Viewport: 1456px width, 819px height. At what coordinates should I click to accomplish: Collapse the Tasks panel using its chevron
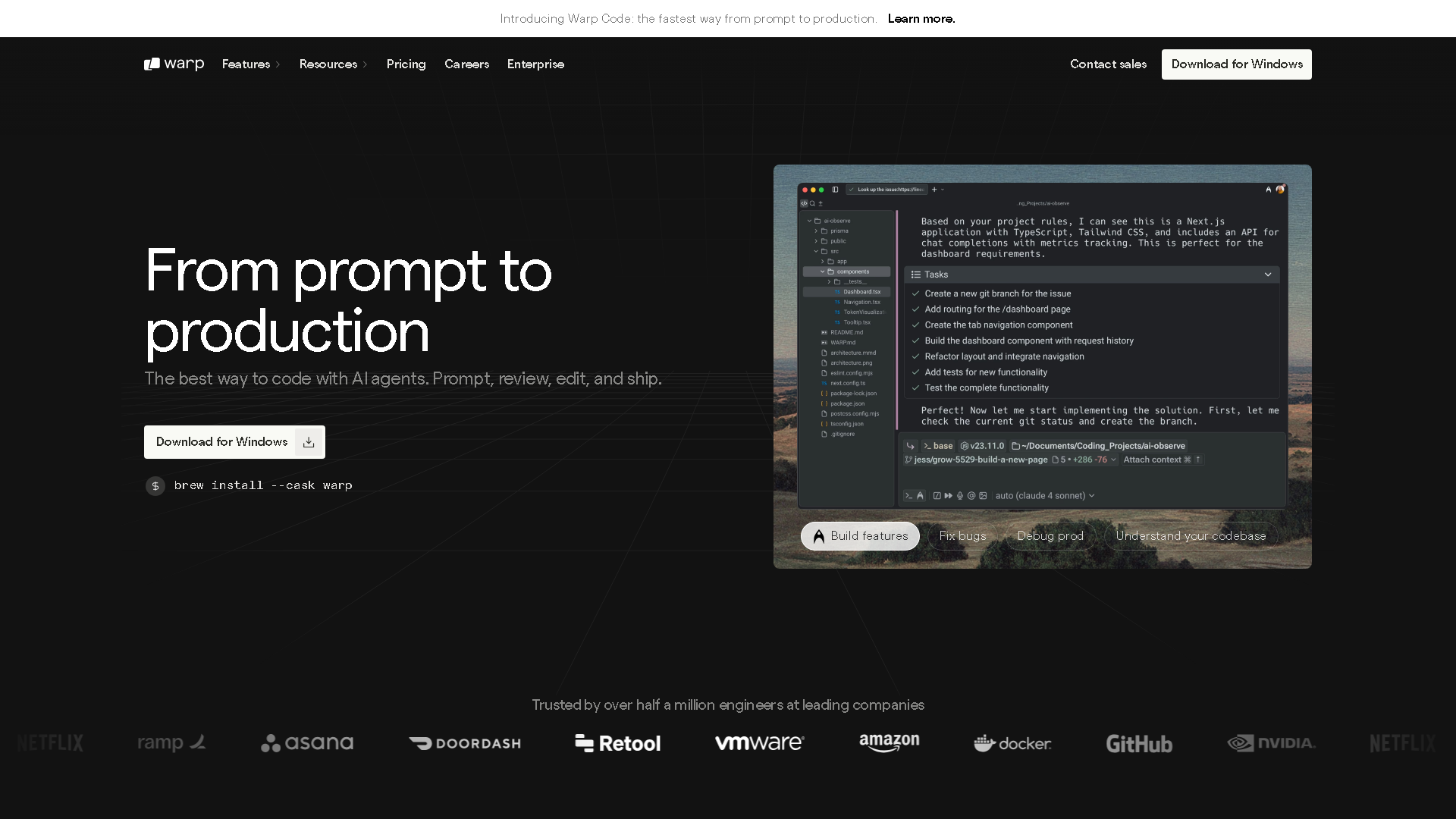tap(1267, 275)
